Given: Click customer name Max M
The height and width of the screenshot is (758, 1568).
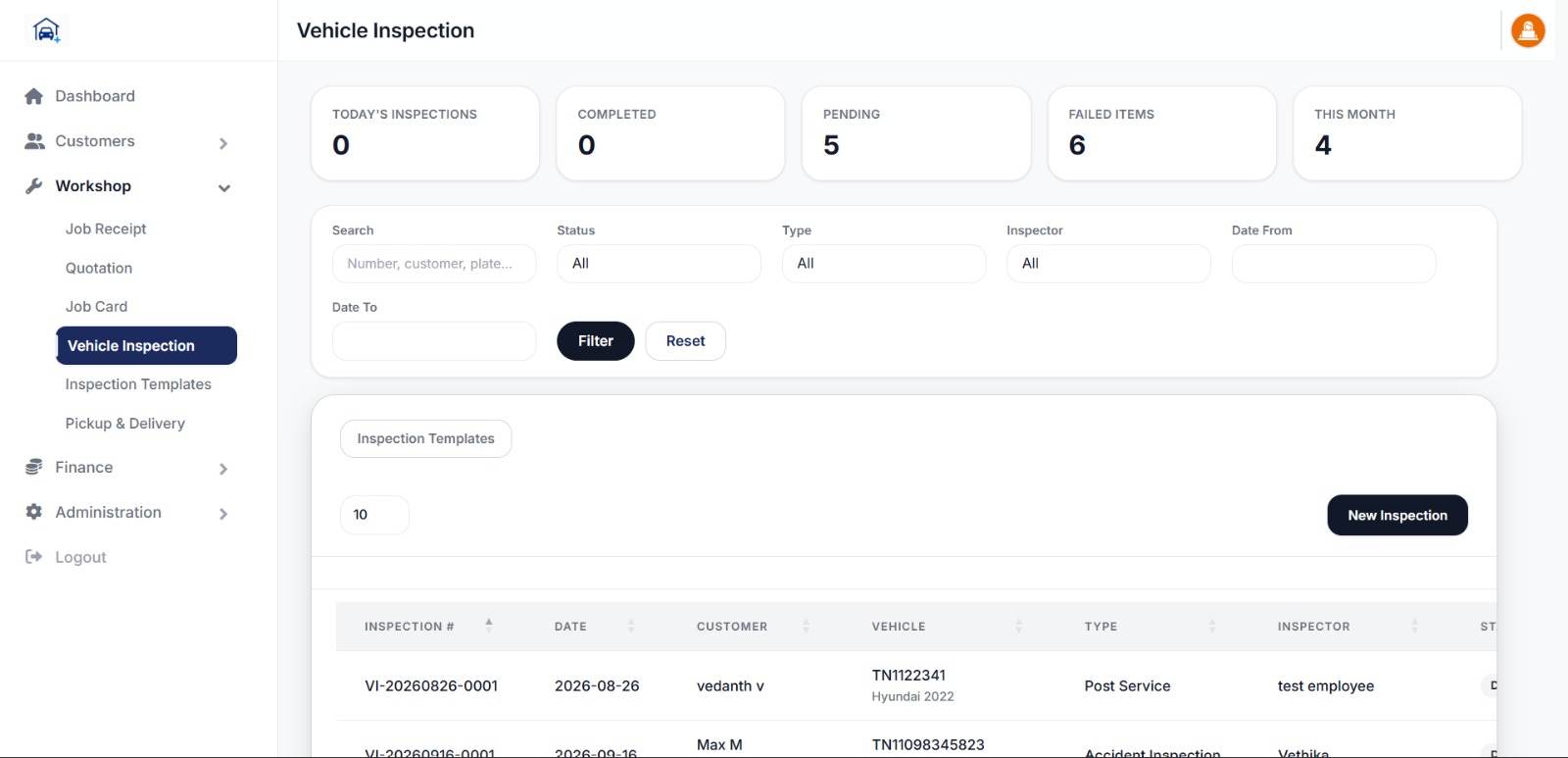Looking at the screenshot, I should 719,745.
